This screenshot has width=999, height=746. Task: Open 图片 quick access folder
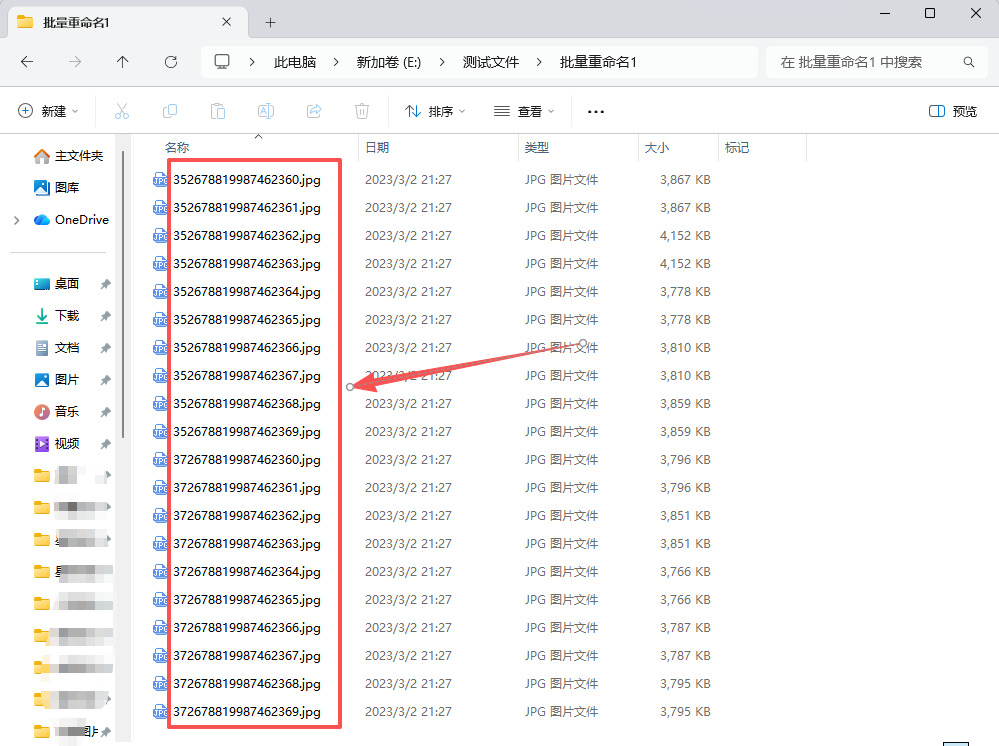[57, 380]
